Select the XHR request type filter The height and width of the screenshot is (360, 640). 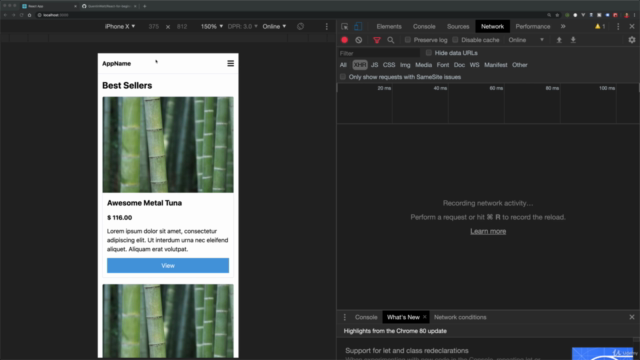coord(360,65)
